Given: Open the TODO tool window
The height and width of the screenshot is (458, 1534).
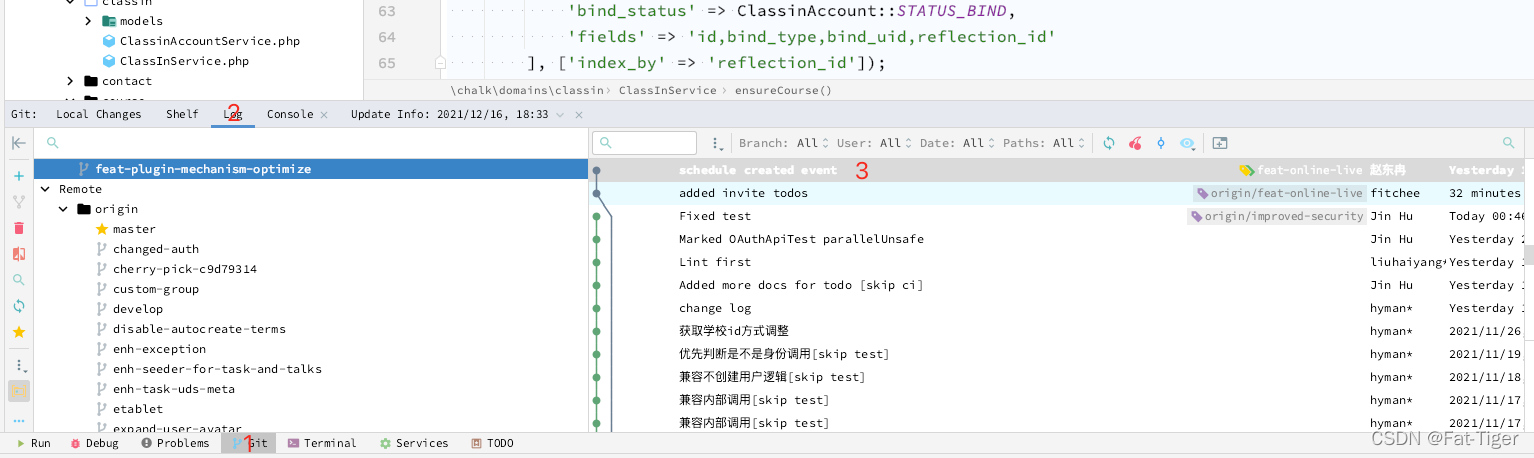Looking at the screenshot, I should tap(492, 443).
